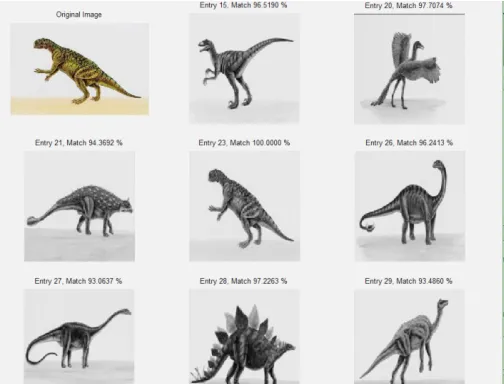The image size is (504, 384).
Task: Open the Entry 26 long-neck sauropod image
Action: pos(410,206)
